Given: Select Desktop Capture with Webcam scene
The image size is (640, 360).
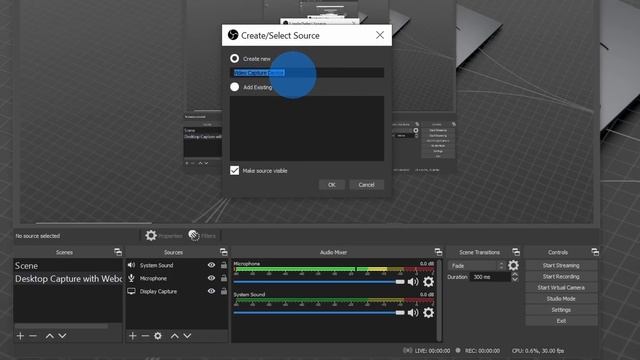Looking at the screenshot, I should (x=68, y=279).
